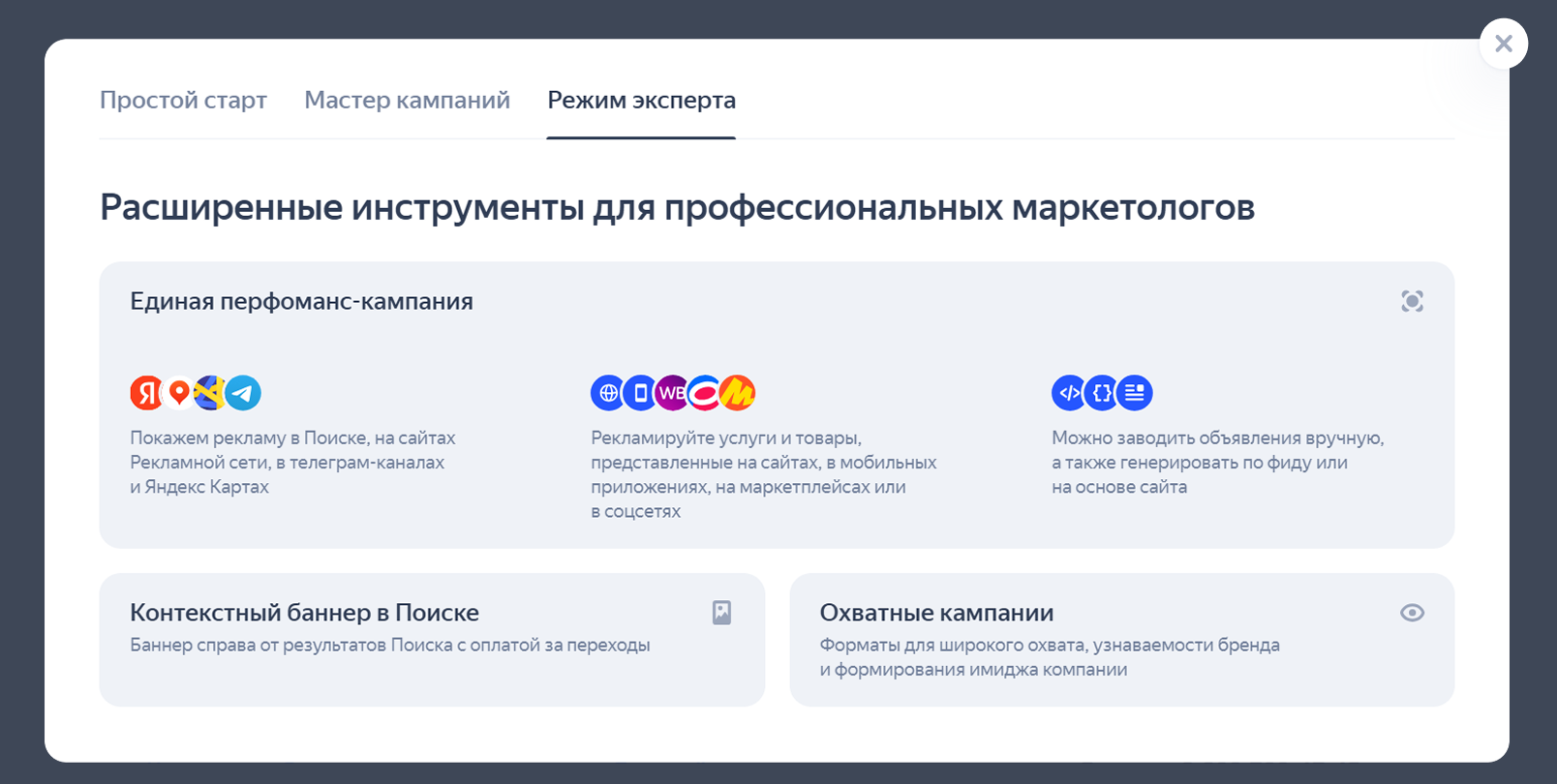The width and height of the screenshot is (1557, 784).
Task: Click text starting Рекламируйте услуги и товары
Action: coord(764,474)
